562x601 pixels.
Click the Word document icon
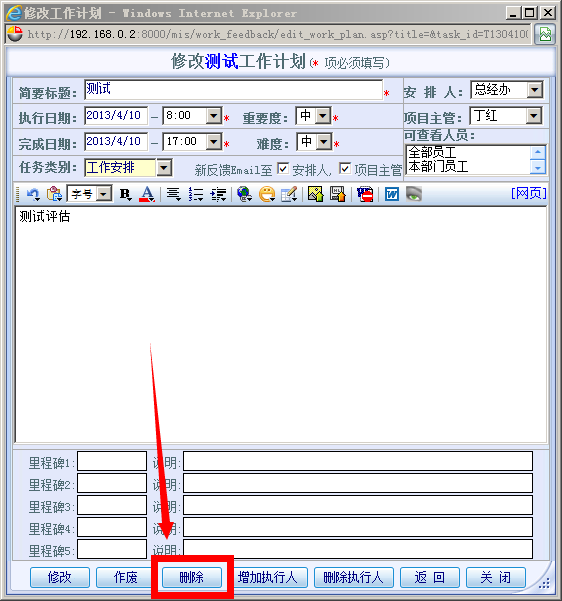click(x=392, y=194)
